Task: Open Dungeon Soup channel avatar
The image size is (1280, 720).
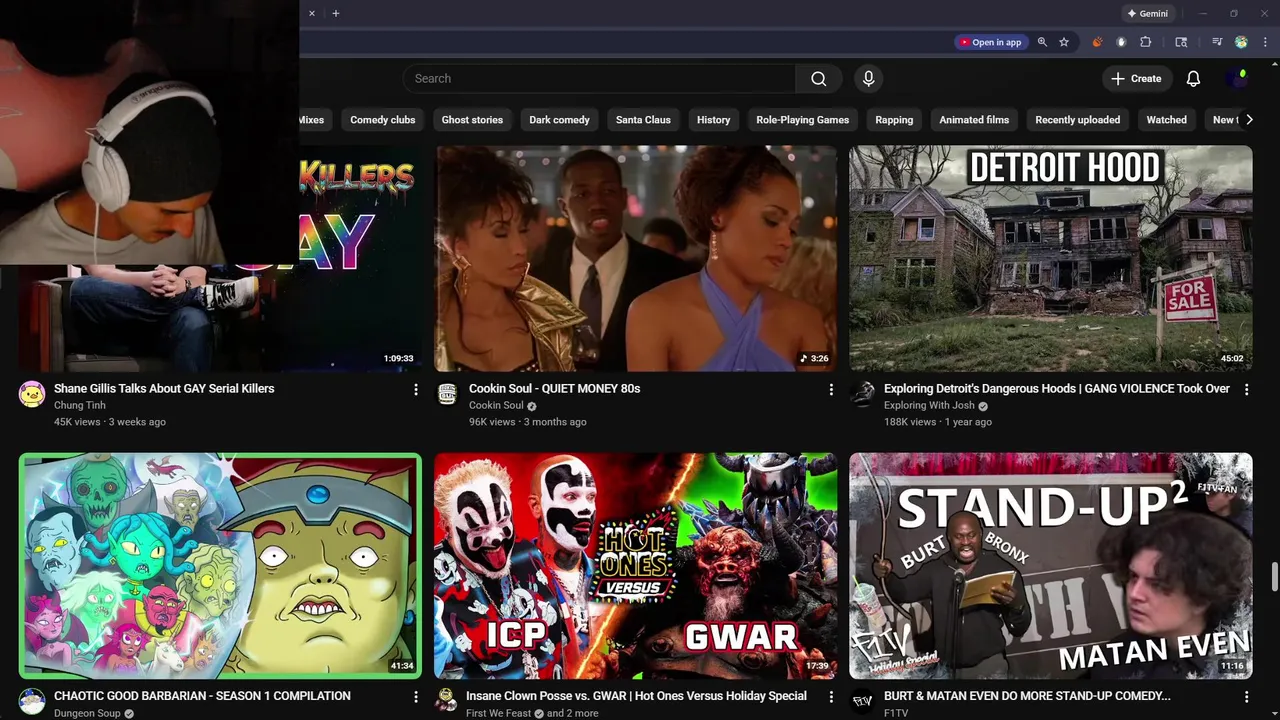Action: click(32, 701)
